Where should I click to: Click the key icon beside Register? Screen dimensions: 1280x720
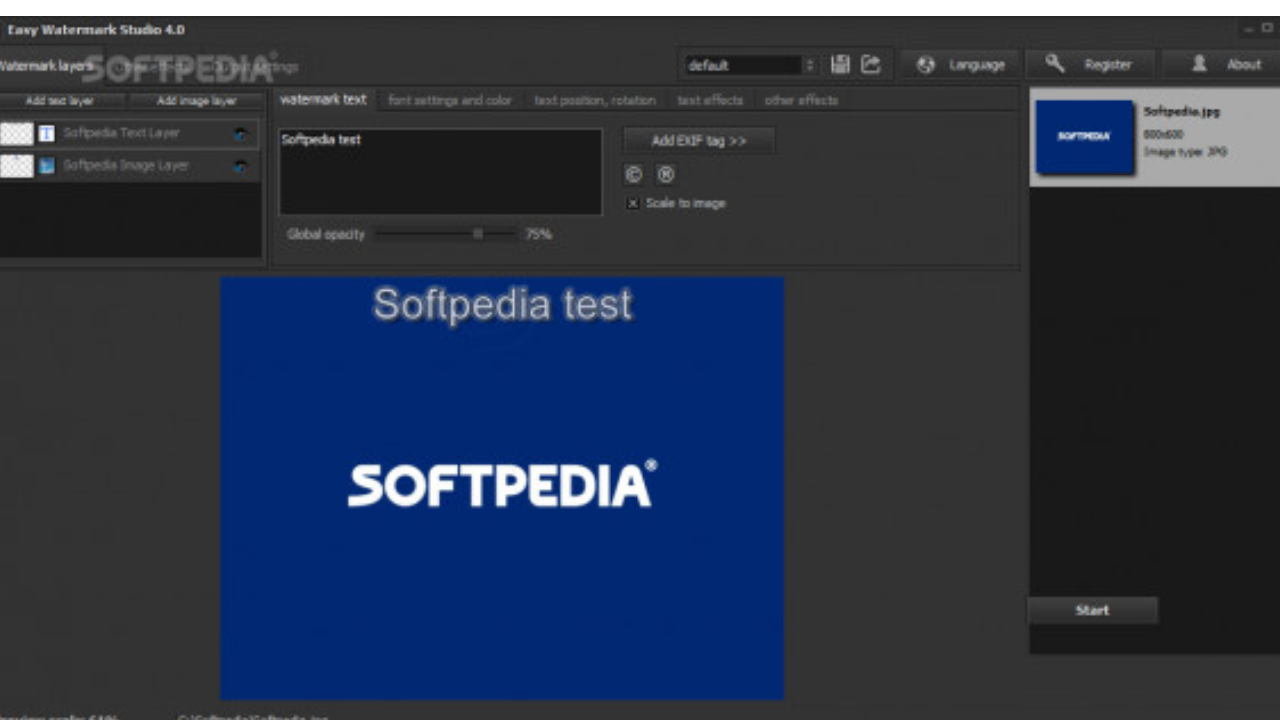click(x=1055, y=65)
